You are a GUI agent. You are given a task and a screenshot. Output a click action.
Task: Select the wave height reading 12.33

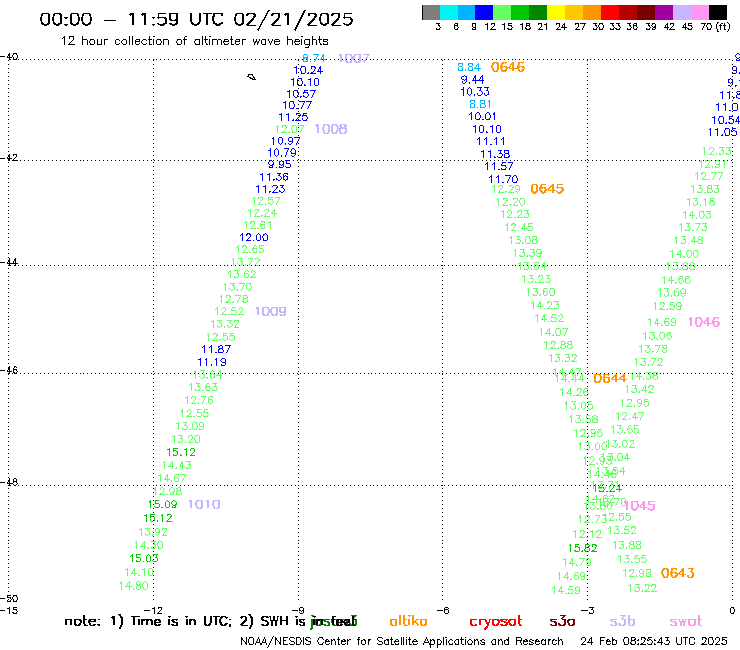click(716, 151)
